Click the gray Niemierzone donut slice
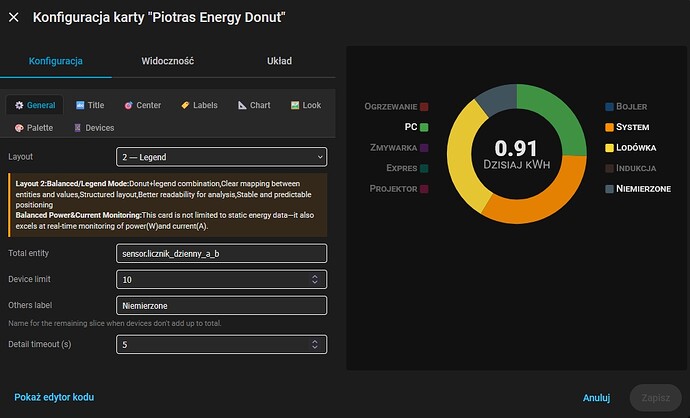Image resolution: width=690 pixels, height=418 pixels. pyautogui.click(x=499, y=98)
